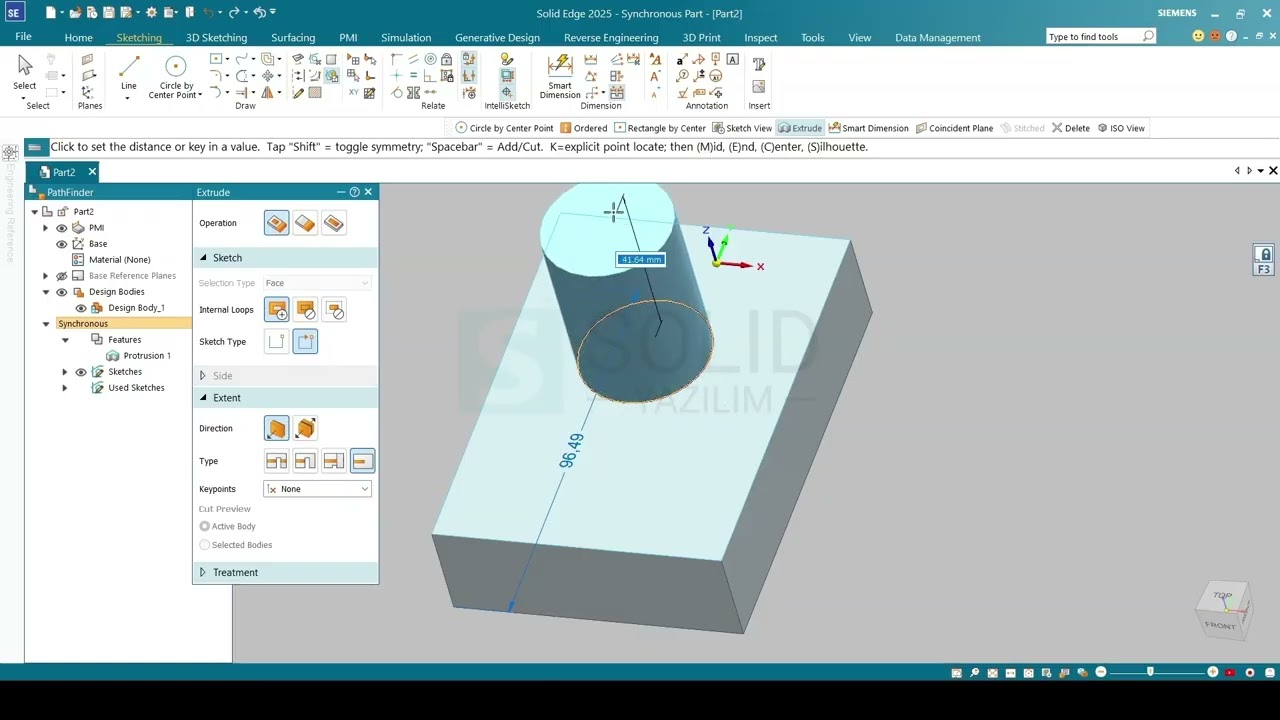
Task: Set Direction to the symmetric extent icon
Action: click(x=306, y=429)
